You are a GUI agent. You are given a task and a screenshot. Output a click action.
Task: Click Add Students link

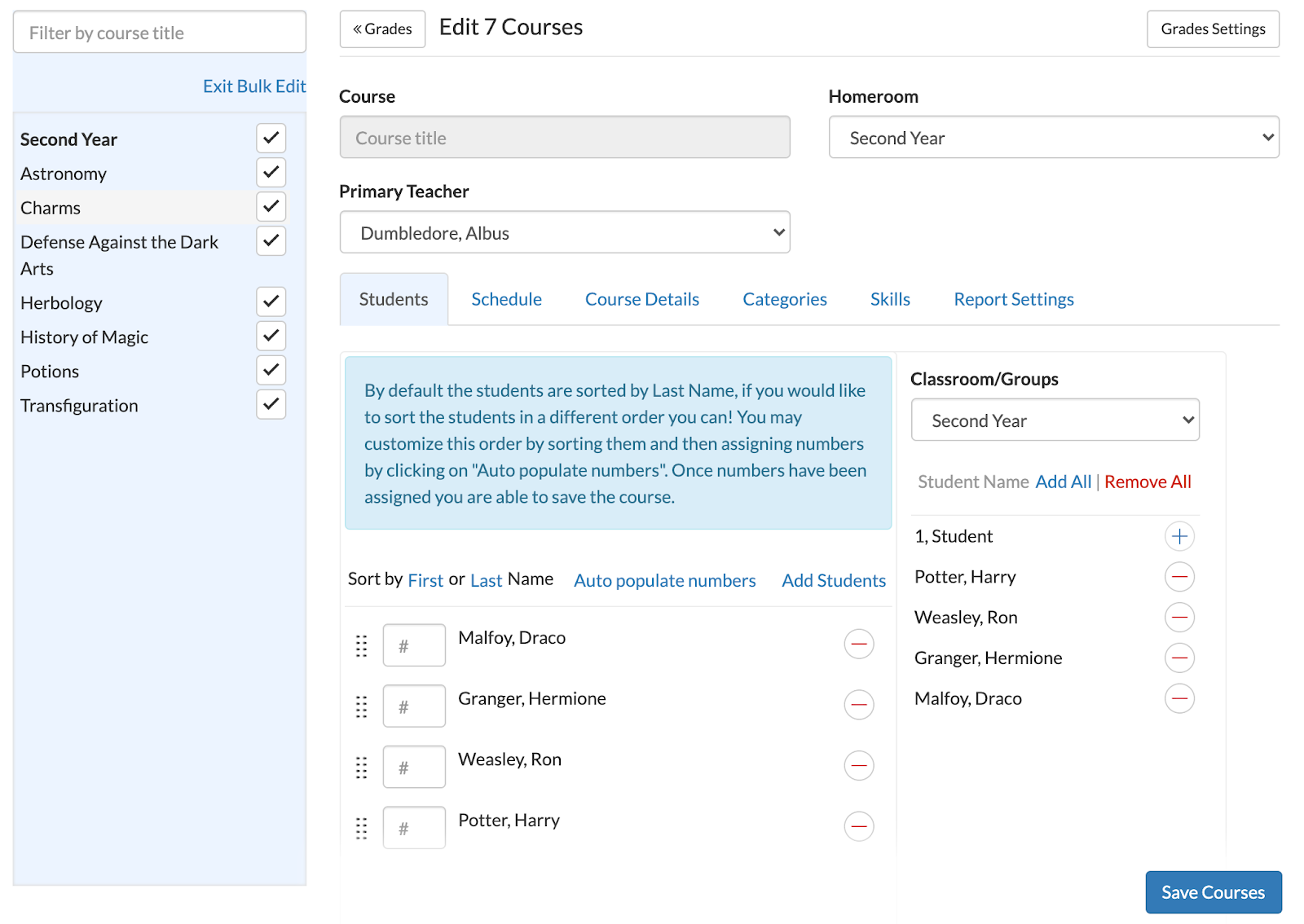pyautogui.click(x=834, y=580)
